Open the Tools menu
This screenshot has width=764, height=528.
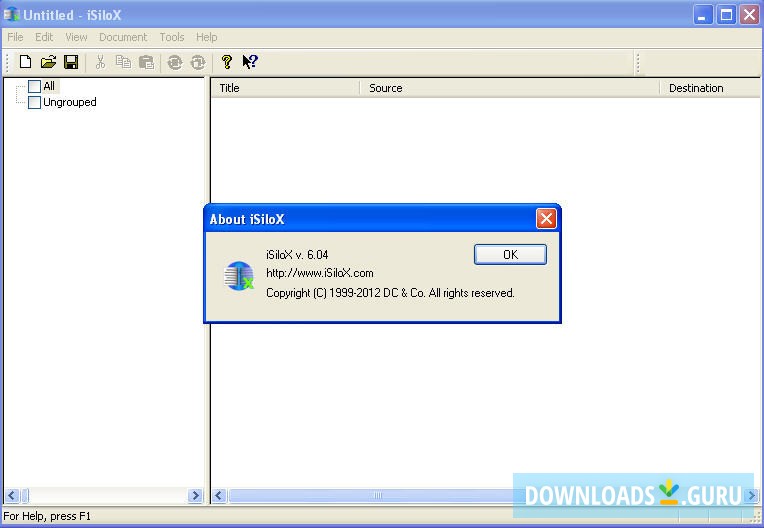tap(172, 37)
